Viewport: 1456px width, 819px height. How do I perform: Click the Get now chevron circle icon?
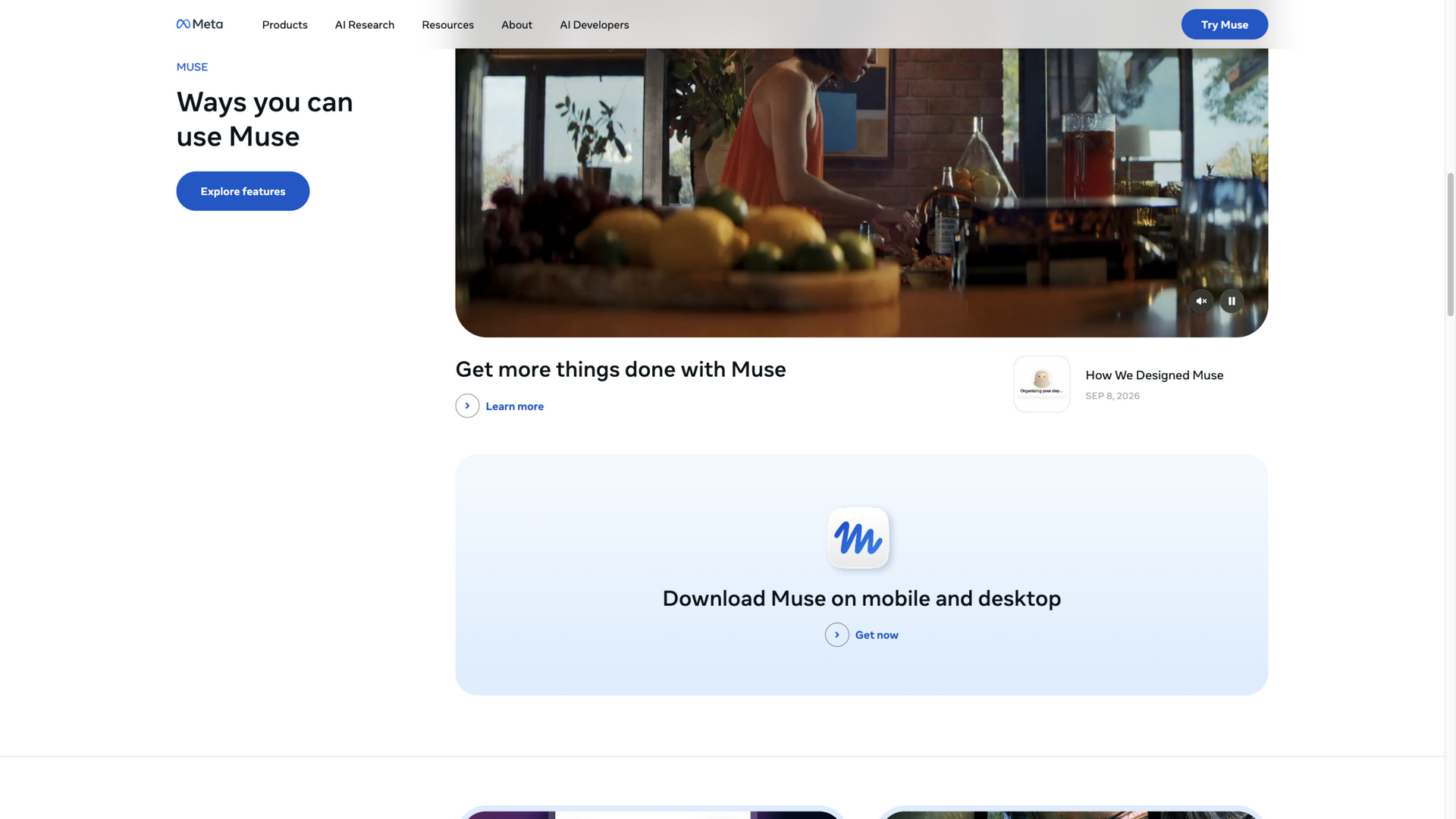click(x=836, y=635)
